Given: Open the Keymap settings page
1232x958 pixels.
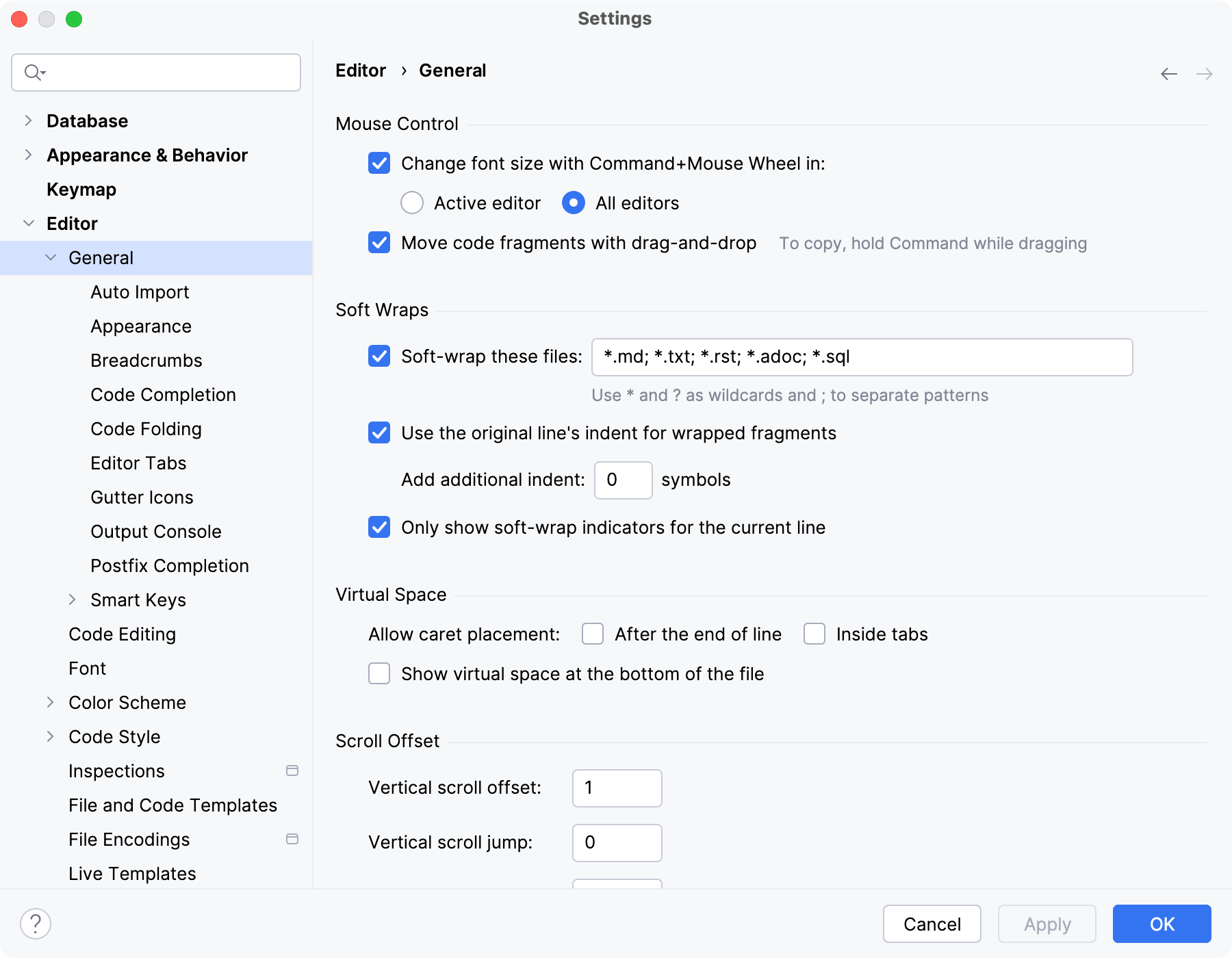Looking at the screenshot, I should [81, 190].
